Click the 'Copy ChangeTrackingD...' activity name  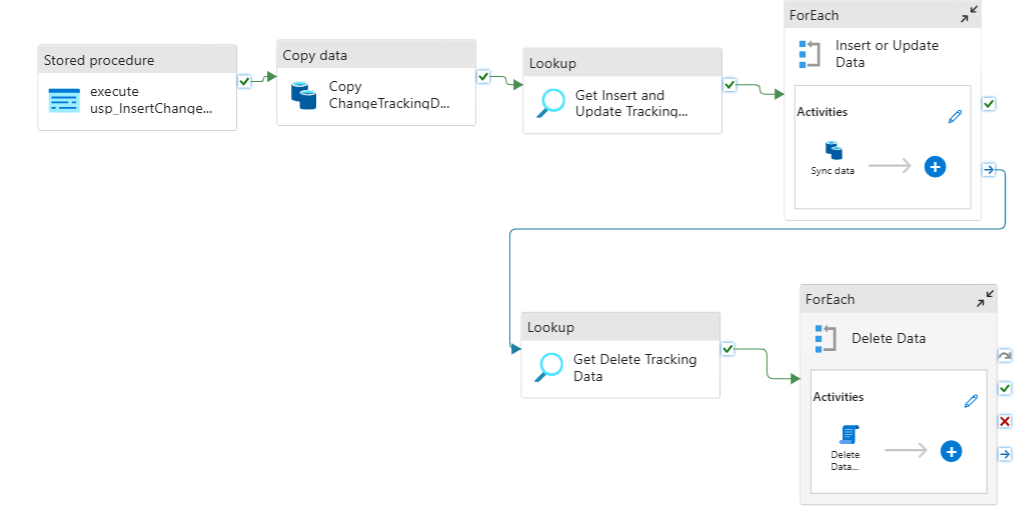click(390, 95)
